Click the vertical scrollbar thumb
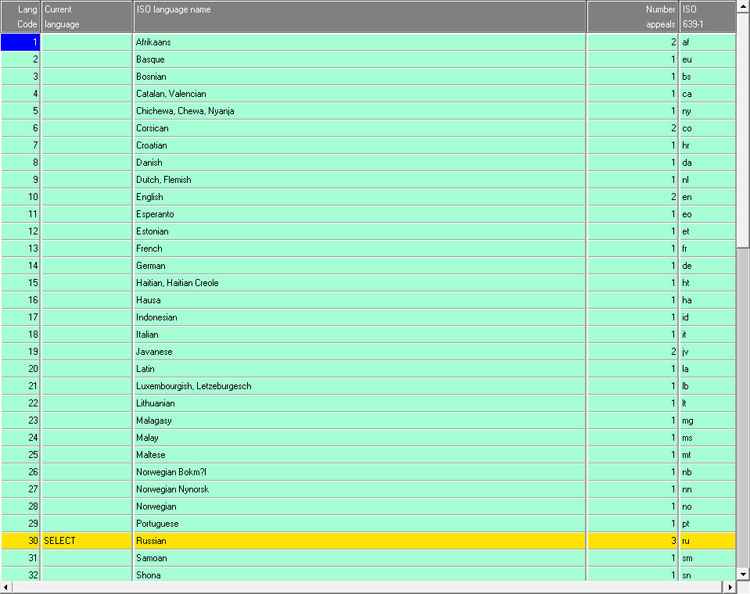The image size is (750, 594). pos(743,130)
